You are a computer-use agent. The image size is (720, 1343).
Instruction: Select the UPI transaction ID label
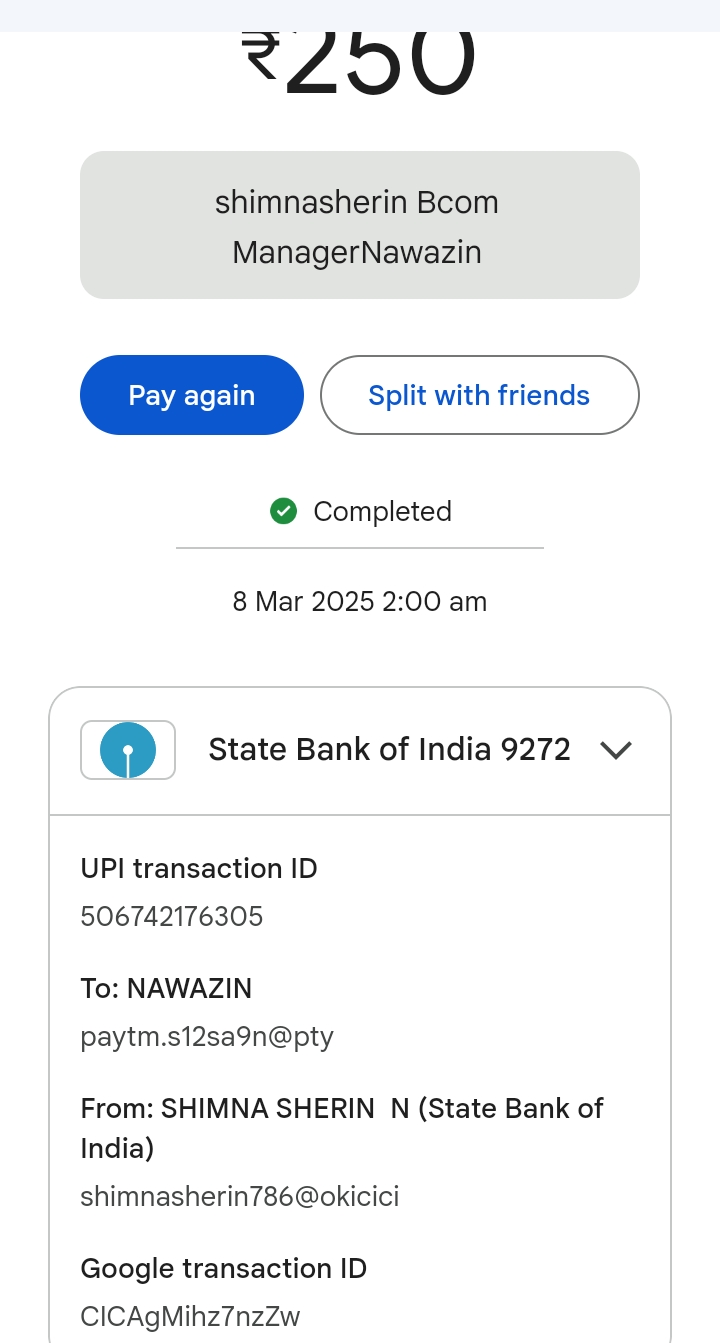pyautogui.click(x=199, y=868)
